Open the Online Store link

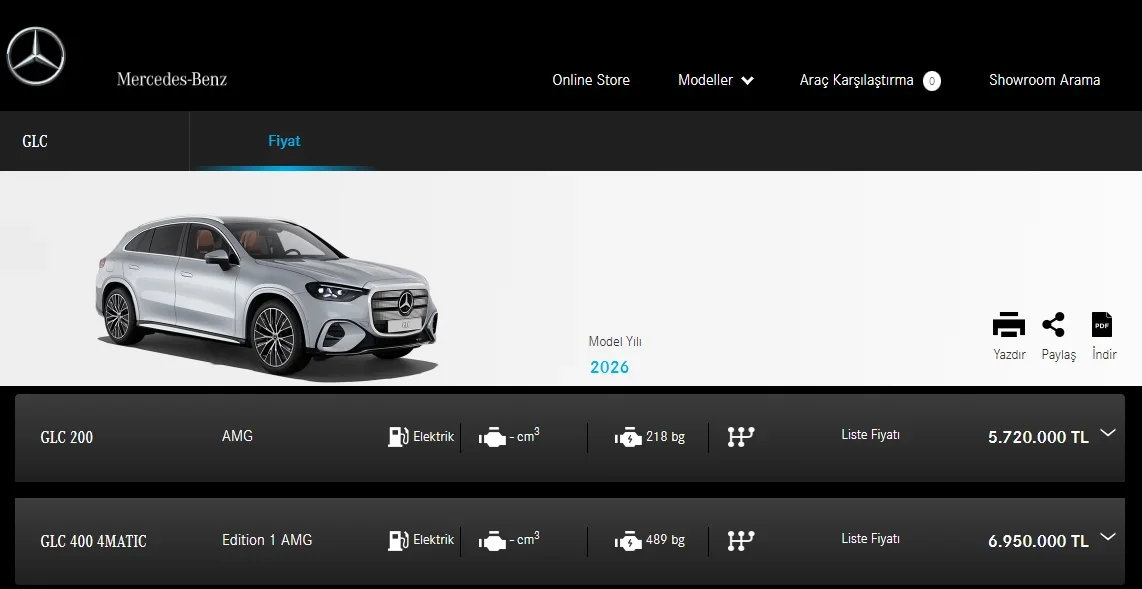591,80
